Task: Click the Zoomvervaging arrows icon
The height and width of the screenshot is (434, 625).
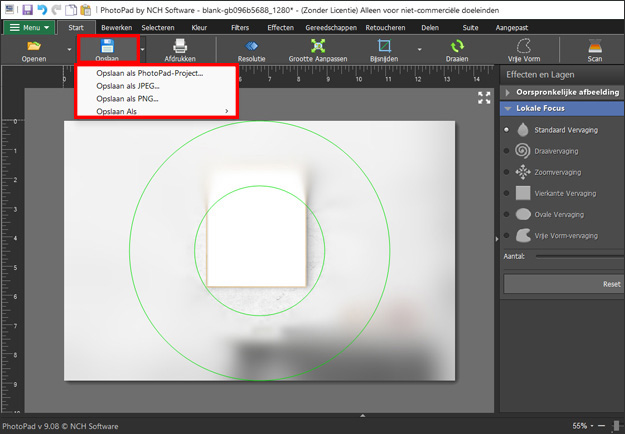Action: click(523, 172)
